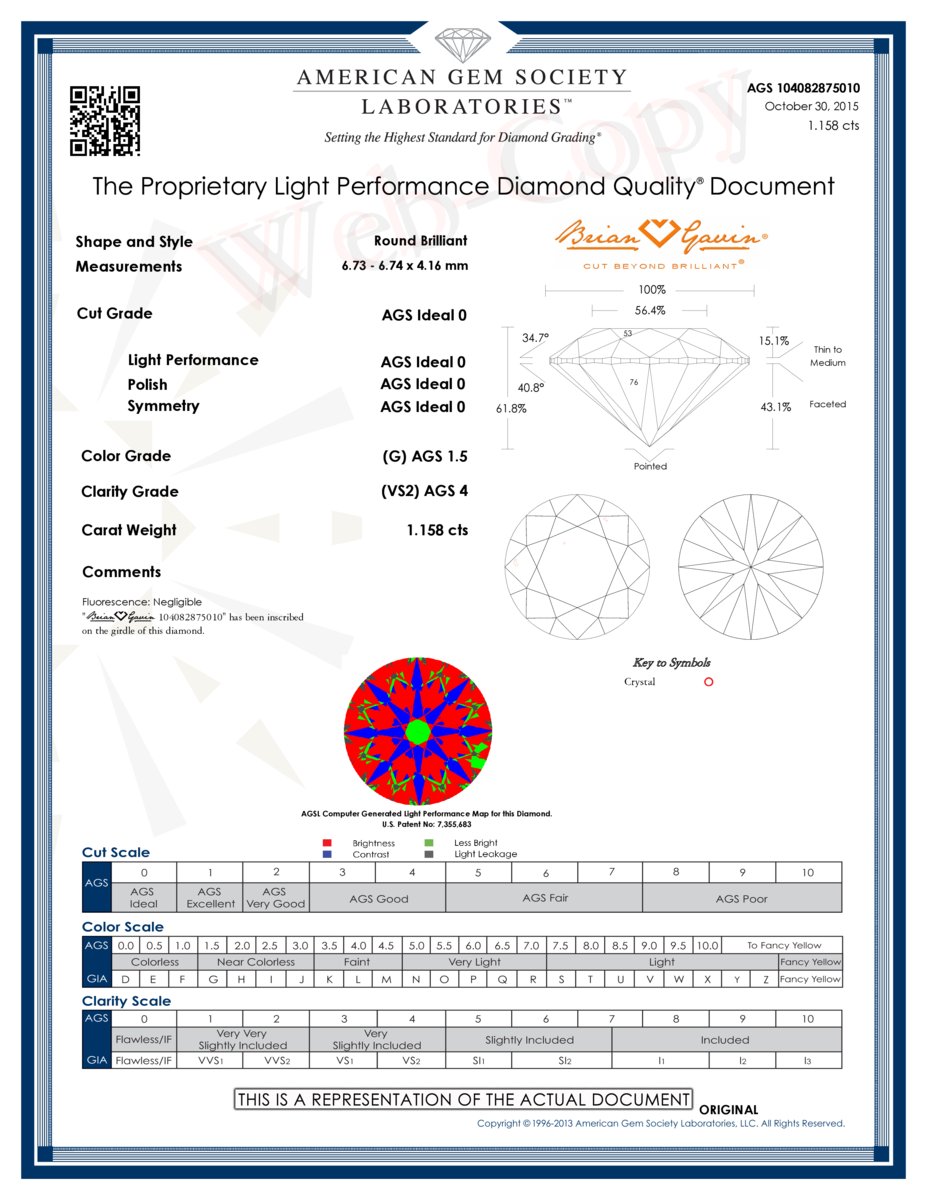Click the red Brightness legend swatch
The width and height of the screenshot is (927, 1200).
click(327, 843)
